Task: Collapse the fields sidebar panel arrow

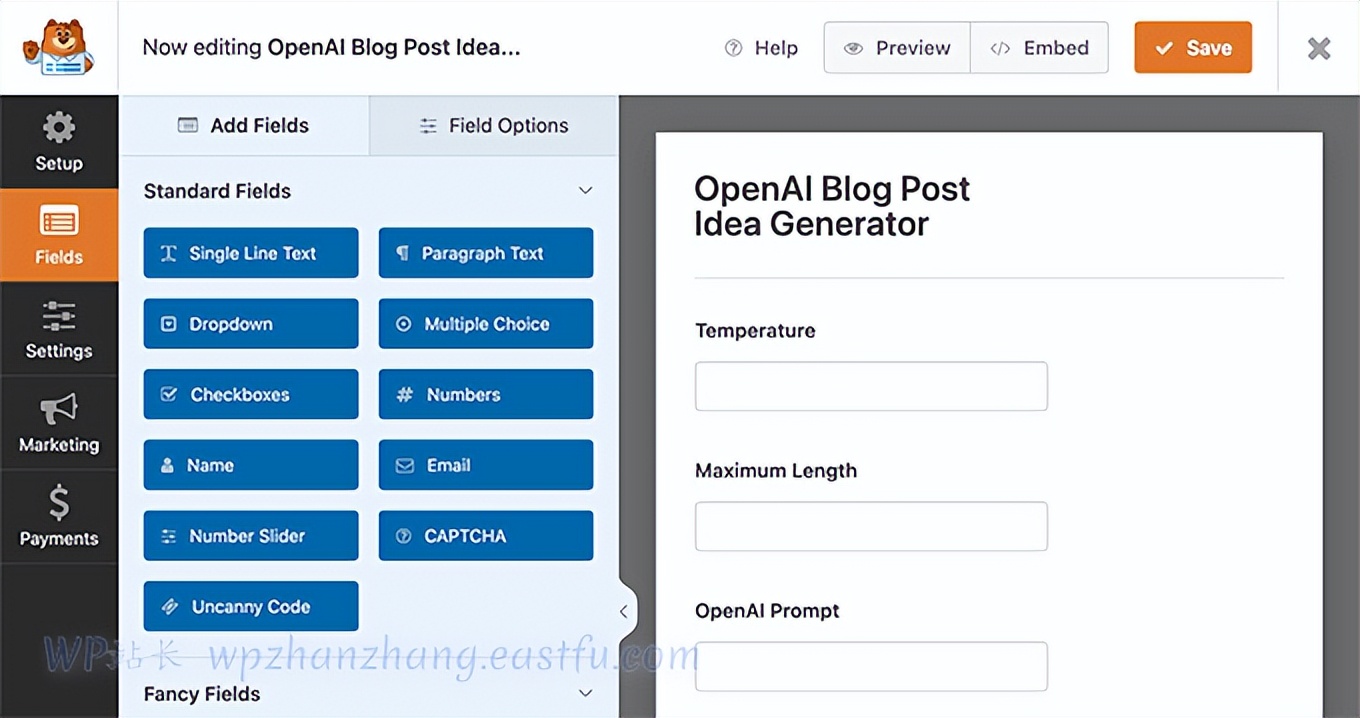Action: click(623, 611)
